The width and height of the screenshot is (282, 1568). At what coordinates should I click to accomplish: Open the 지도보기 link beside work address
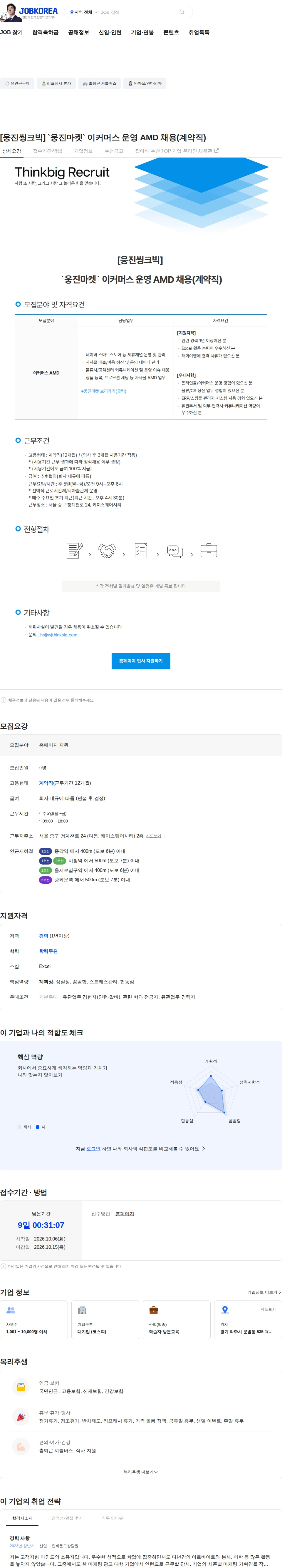coord(155,836)
